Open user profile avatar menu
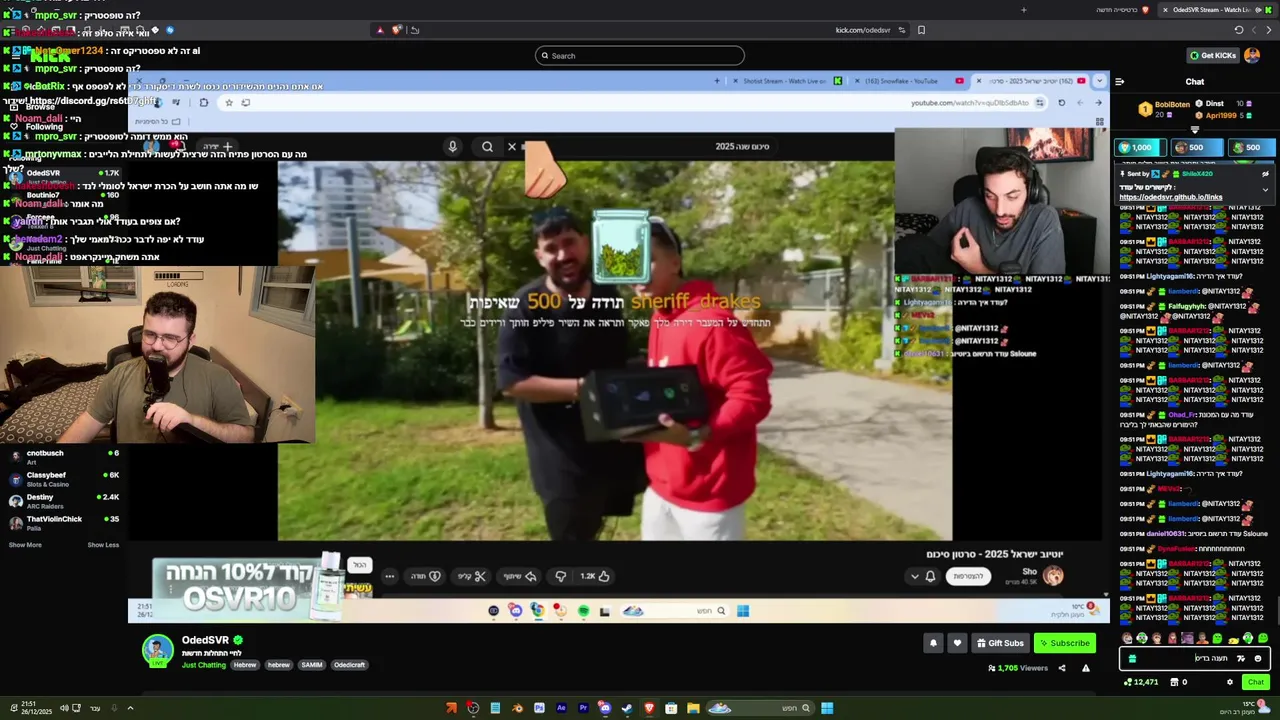 point(1252,55)
